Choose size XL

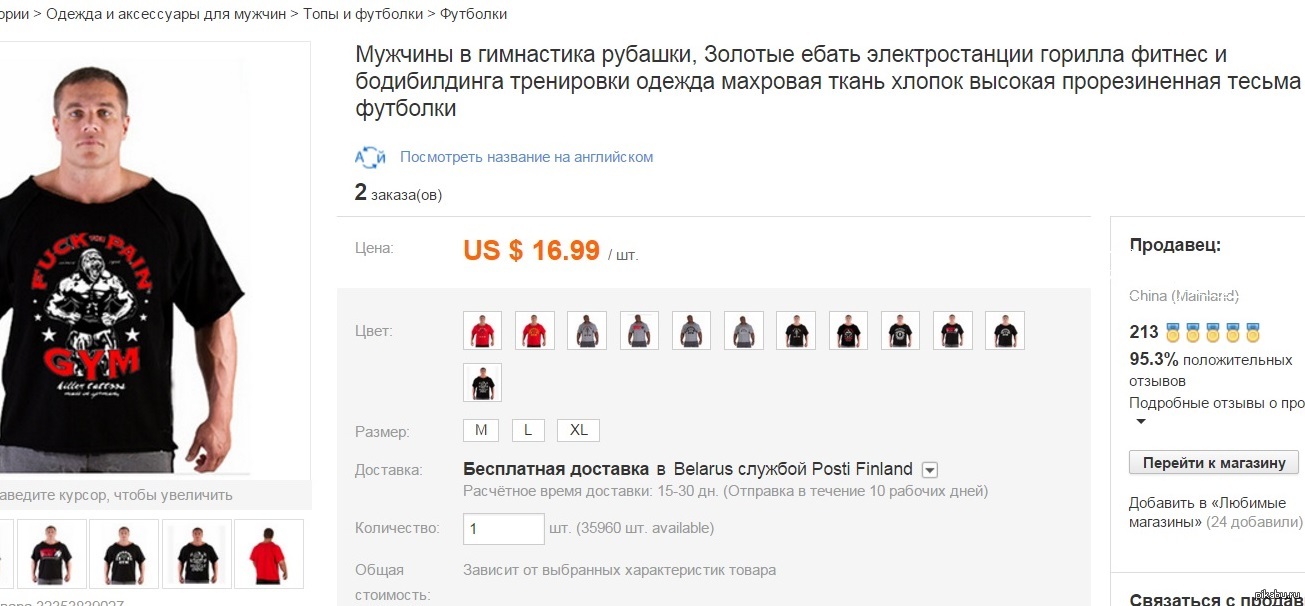pyautogui.click(x=578, y=430)
